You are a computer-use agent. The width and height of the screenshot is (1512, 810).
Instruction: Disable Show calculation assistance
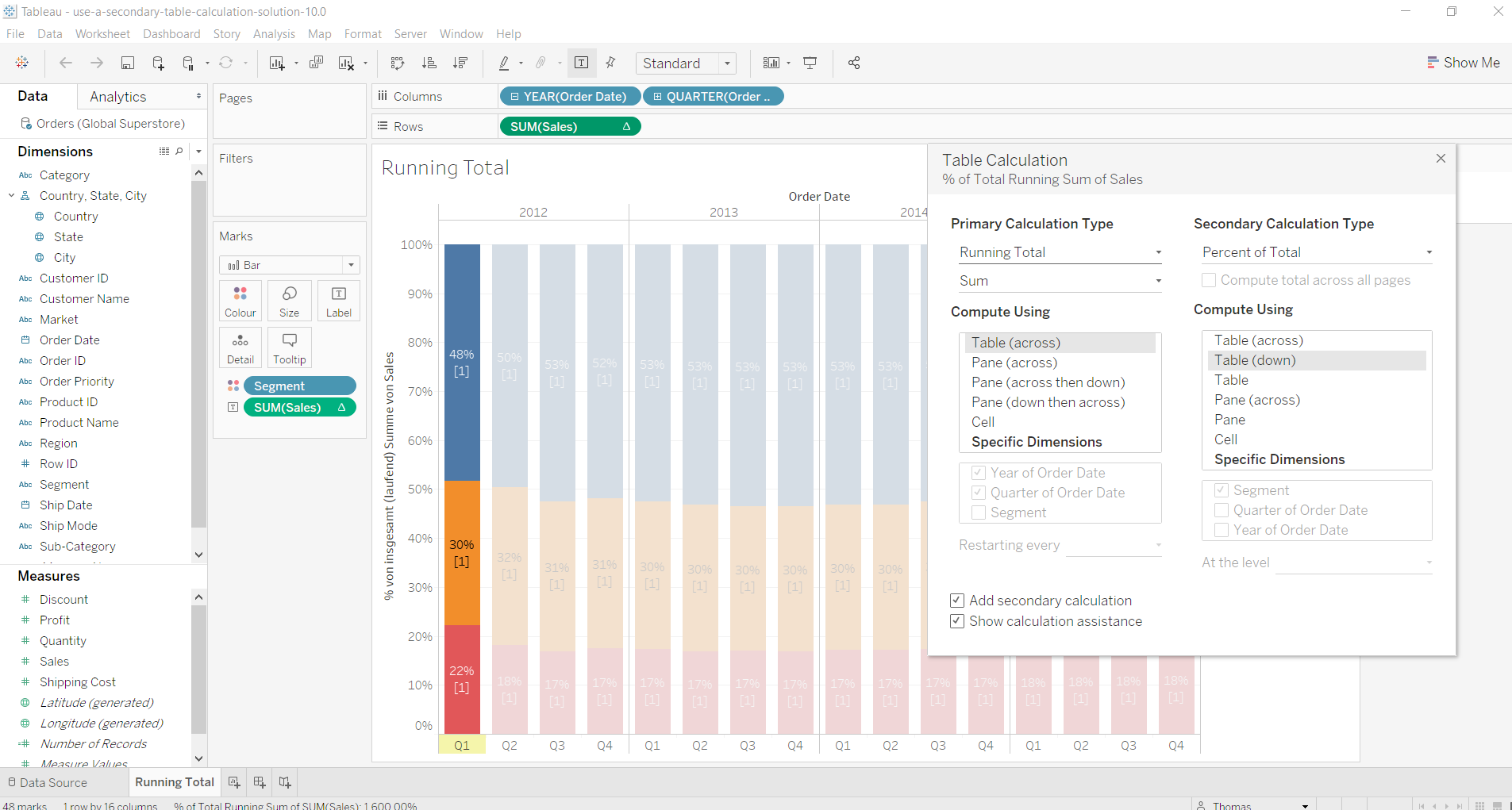click(x=957, y=621)
